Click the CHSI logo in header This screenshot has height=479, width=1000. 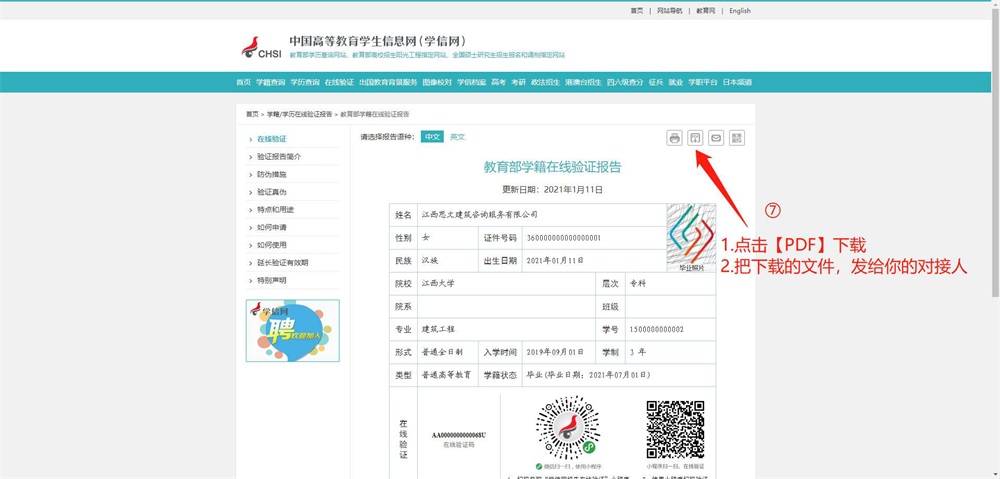[x=262, y=47]
